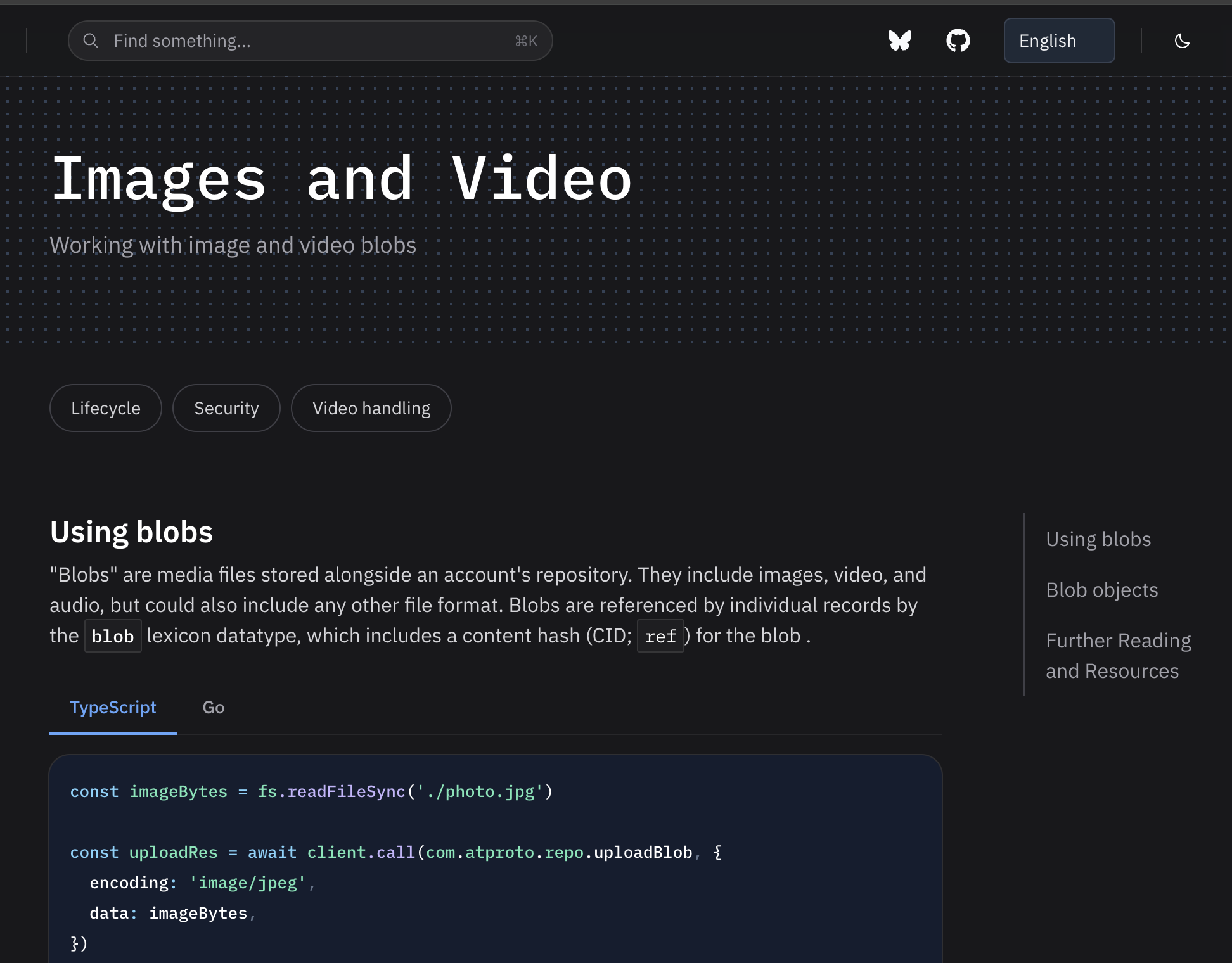Open the Bluesky butterfly link
This screenshot has width=1232, height=963.
tap(899, 41)
